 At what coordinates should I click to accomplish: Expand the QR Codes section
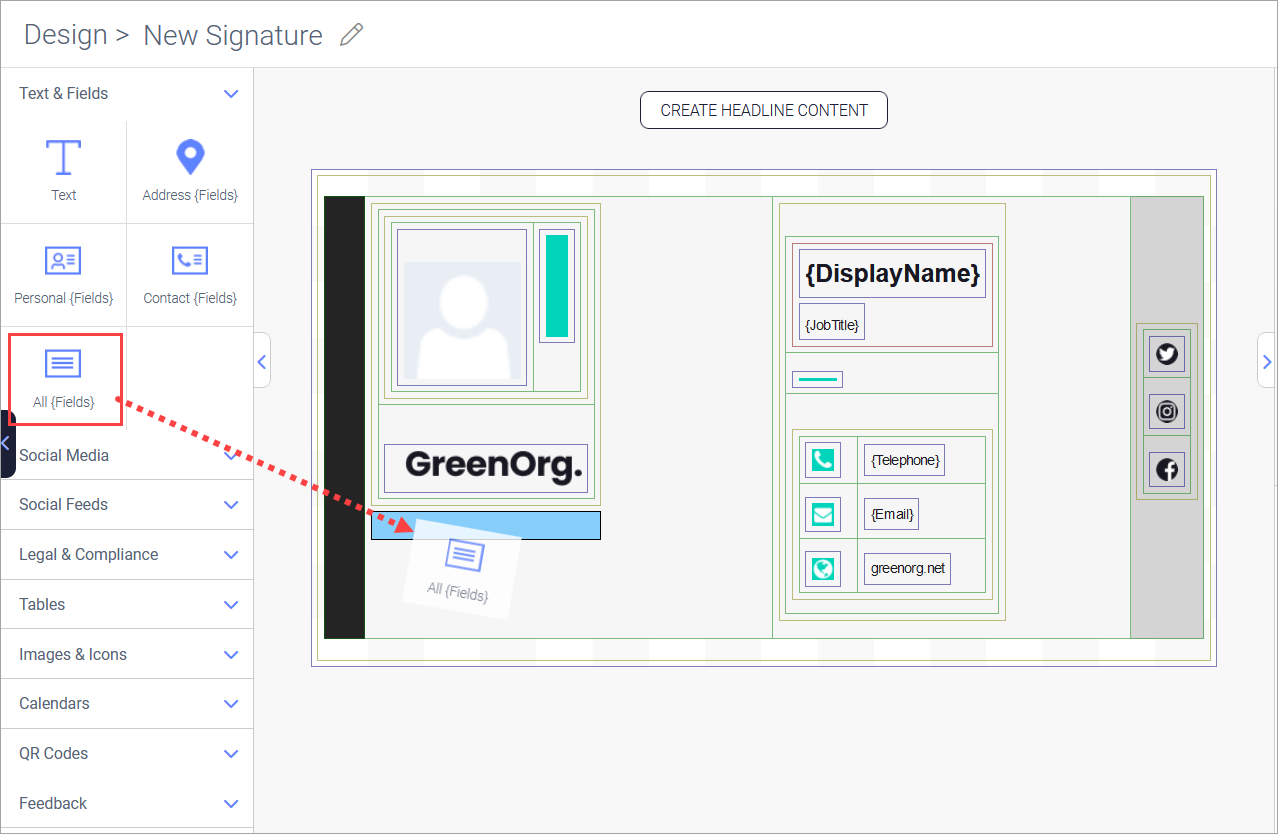click(x=127, y=753)
